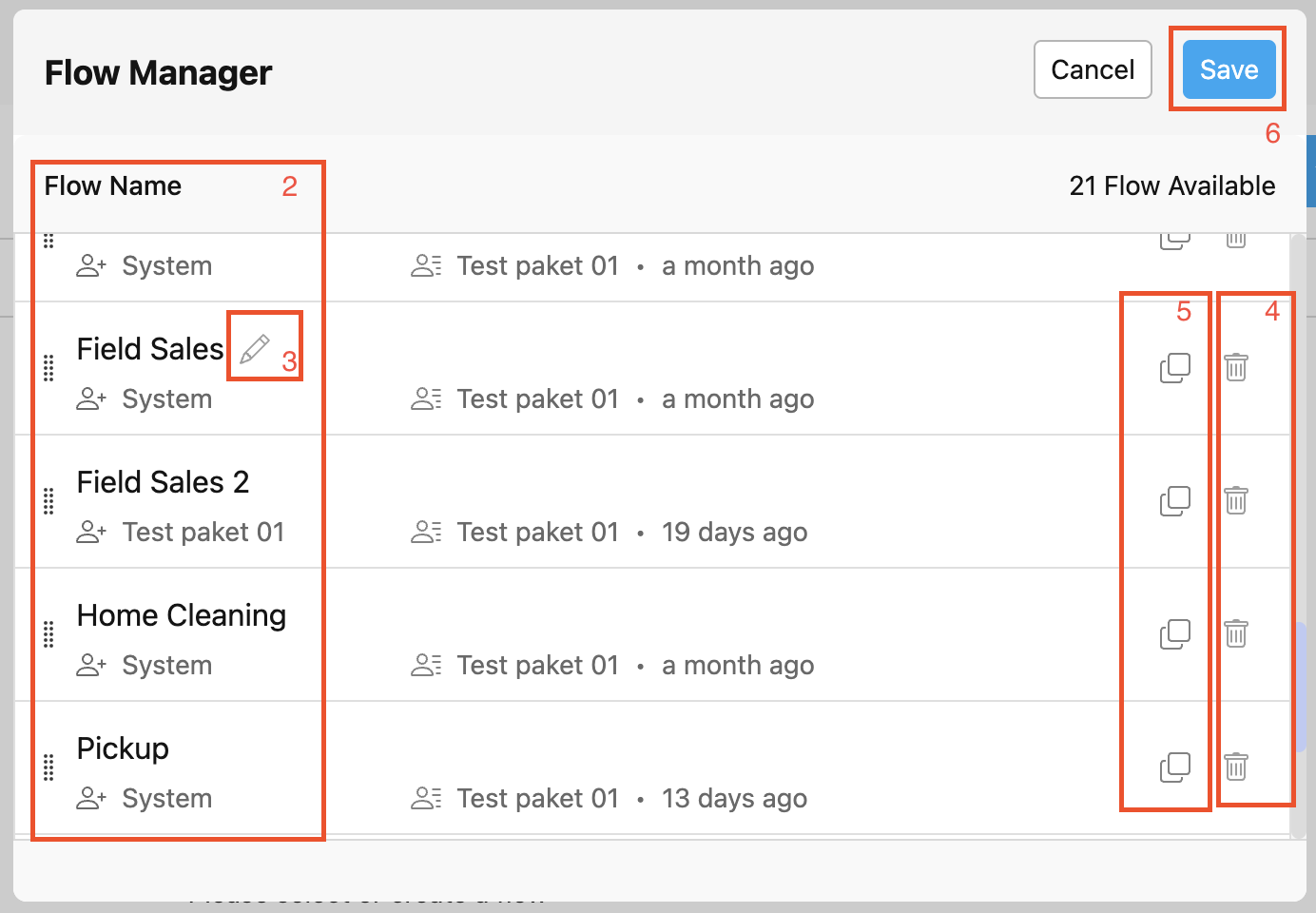Duplicate the Pickup flow
Screen dimensions: 1316x913
[1175, 766]
